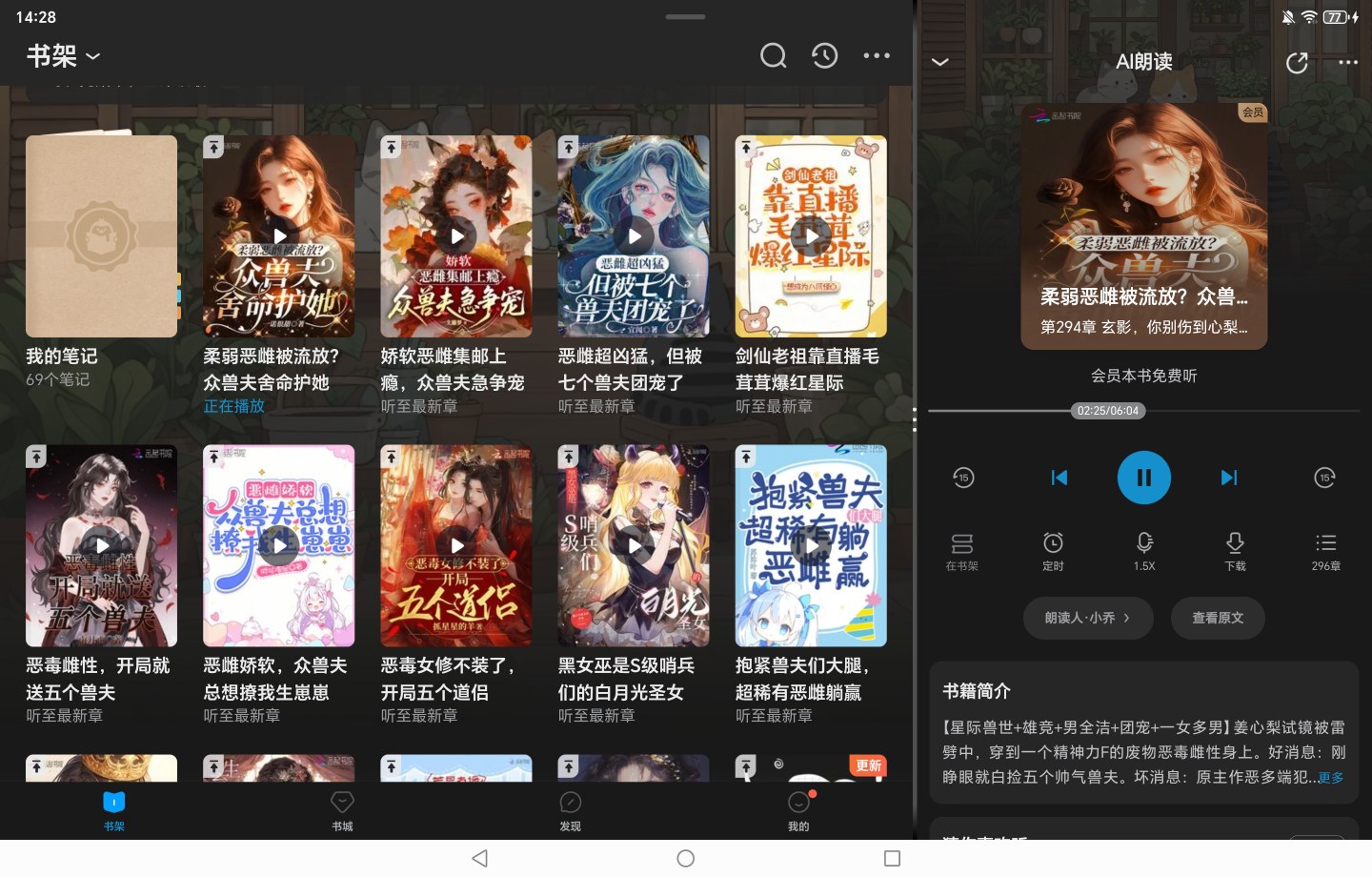Choose narrator 朗读人·小乔
This screenshot has width=1372, height=877.
click(x=1088, y=618)
